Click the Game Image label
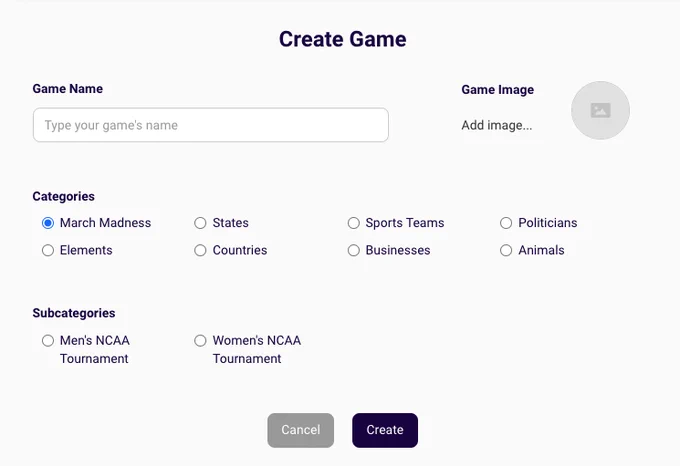 [497, 90]
